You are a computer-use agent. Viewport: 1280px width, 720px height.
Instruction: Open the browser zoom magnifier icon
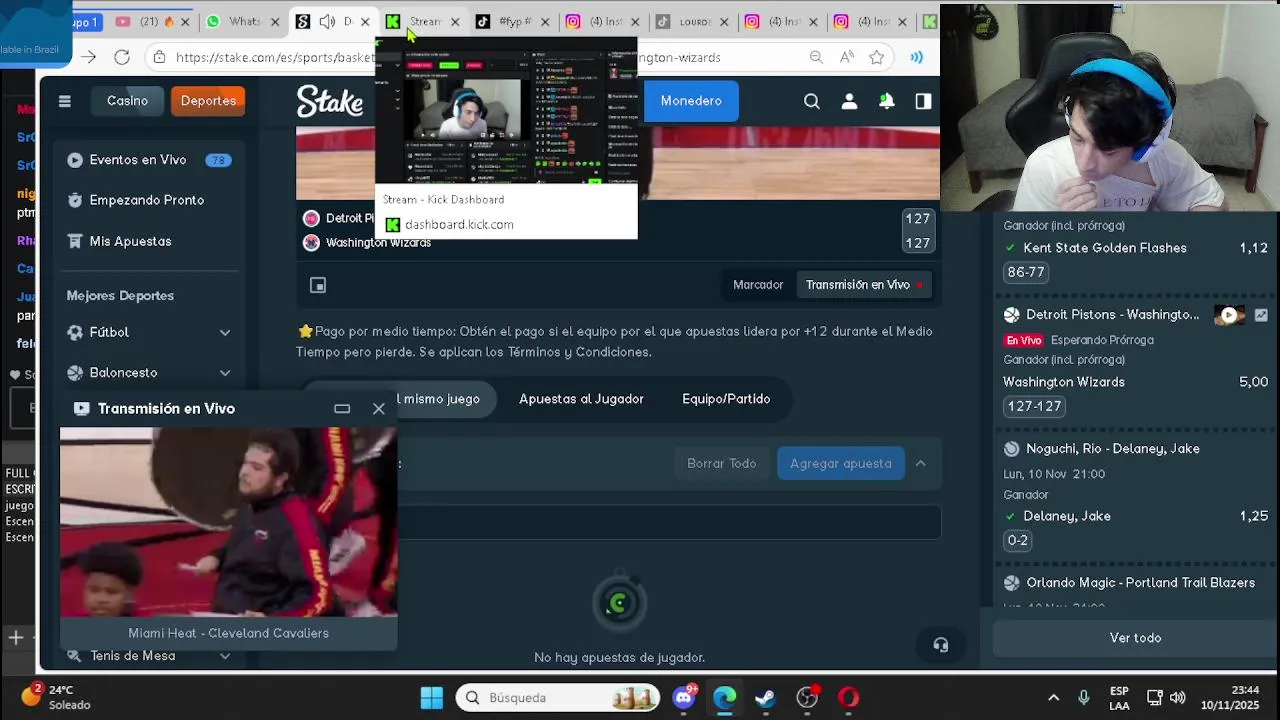coord(817,57)
